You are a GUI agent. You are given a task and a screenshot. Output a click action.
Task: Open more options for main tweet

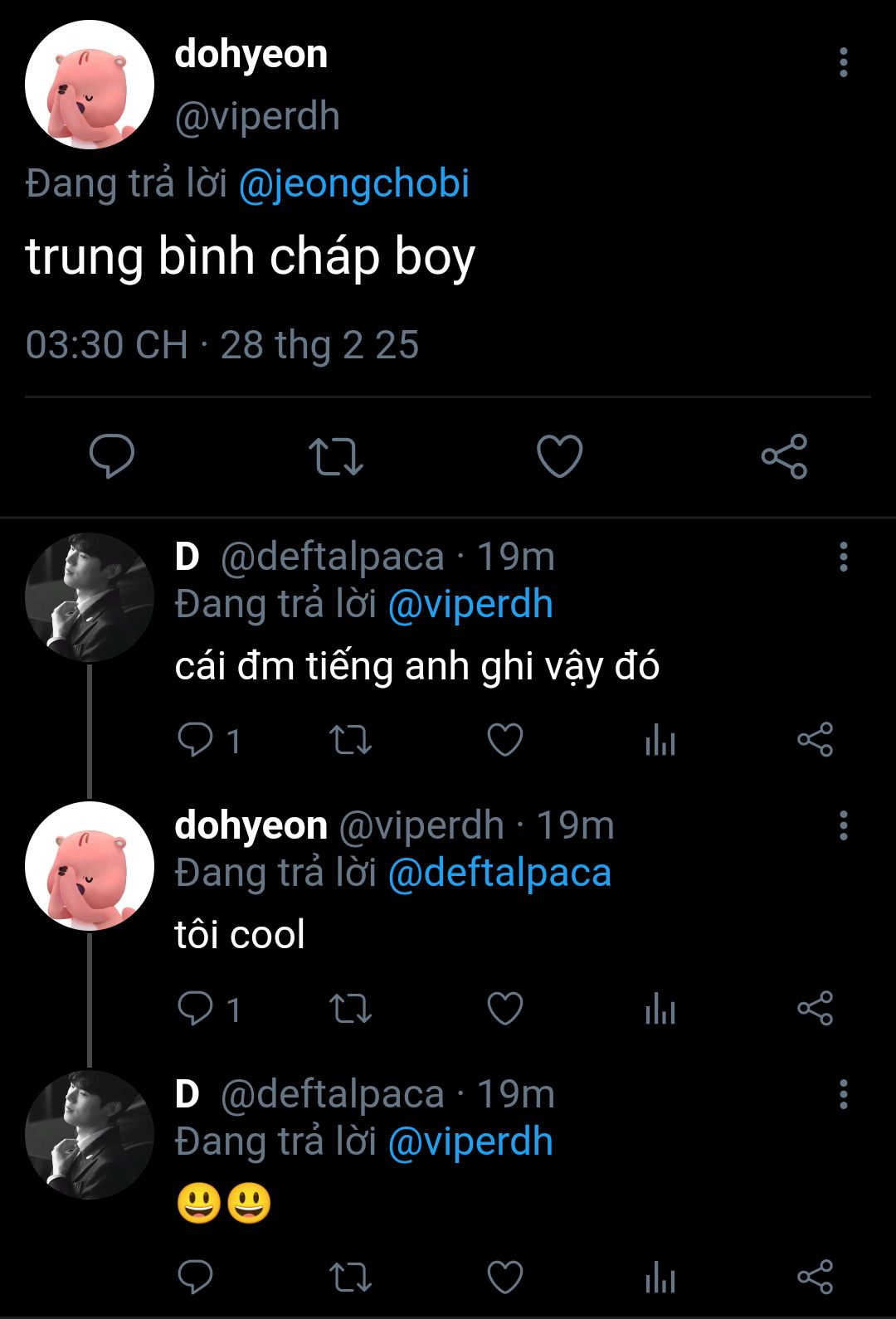point(843,62)
